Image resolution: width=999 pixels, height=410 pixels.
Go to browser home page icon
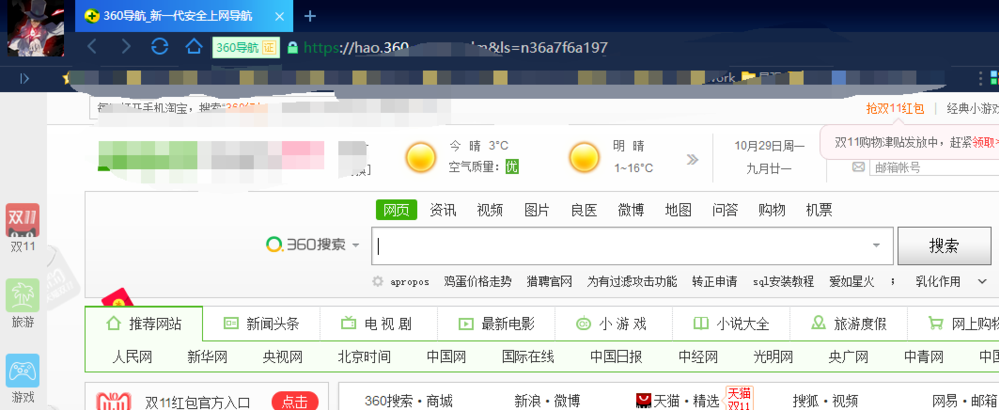[194, 46]
